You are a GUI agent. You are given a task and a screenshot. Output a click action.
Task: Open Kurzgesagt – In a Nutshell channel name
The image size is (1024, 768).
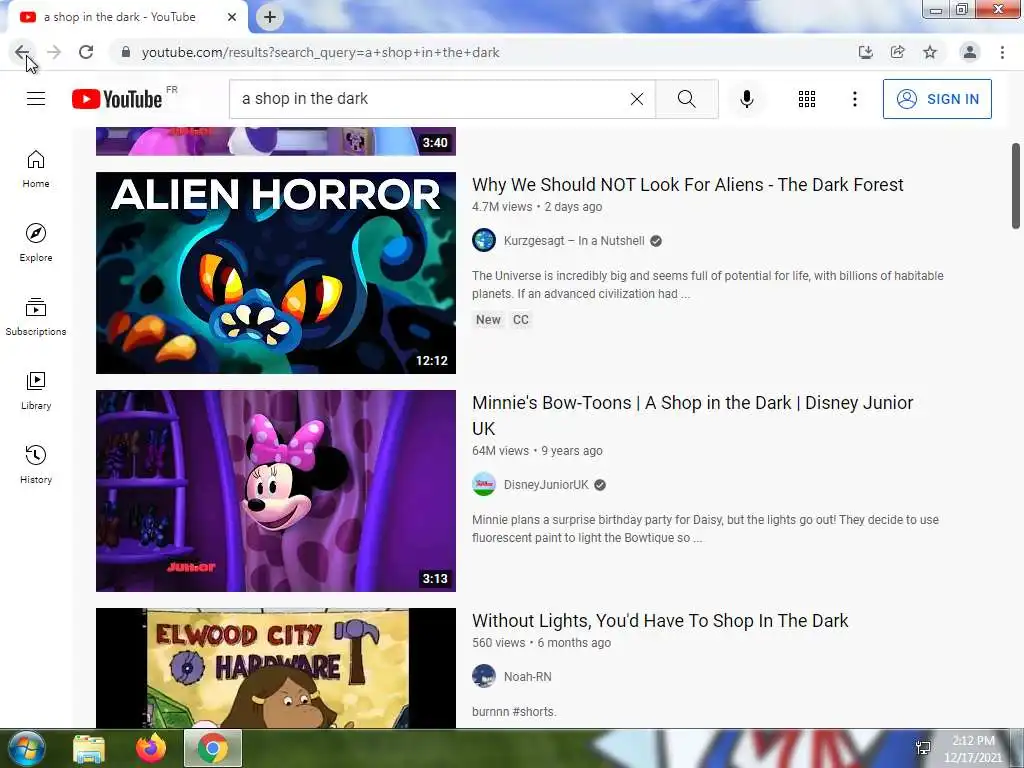(574, 241)
